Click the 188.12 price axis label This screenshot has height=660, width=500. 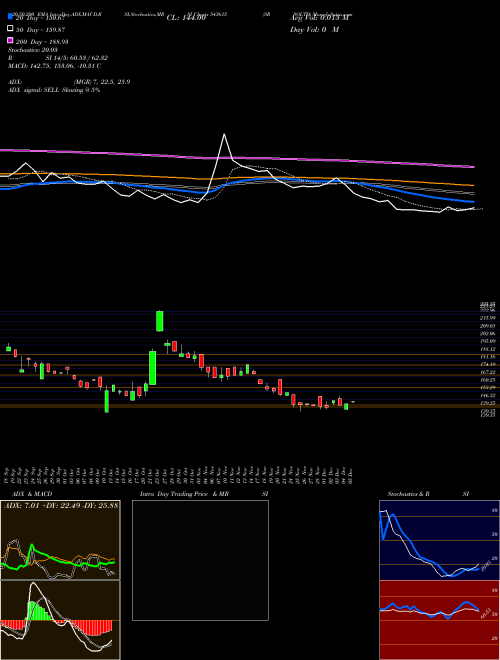pos(489,349)
